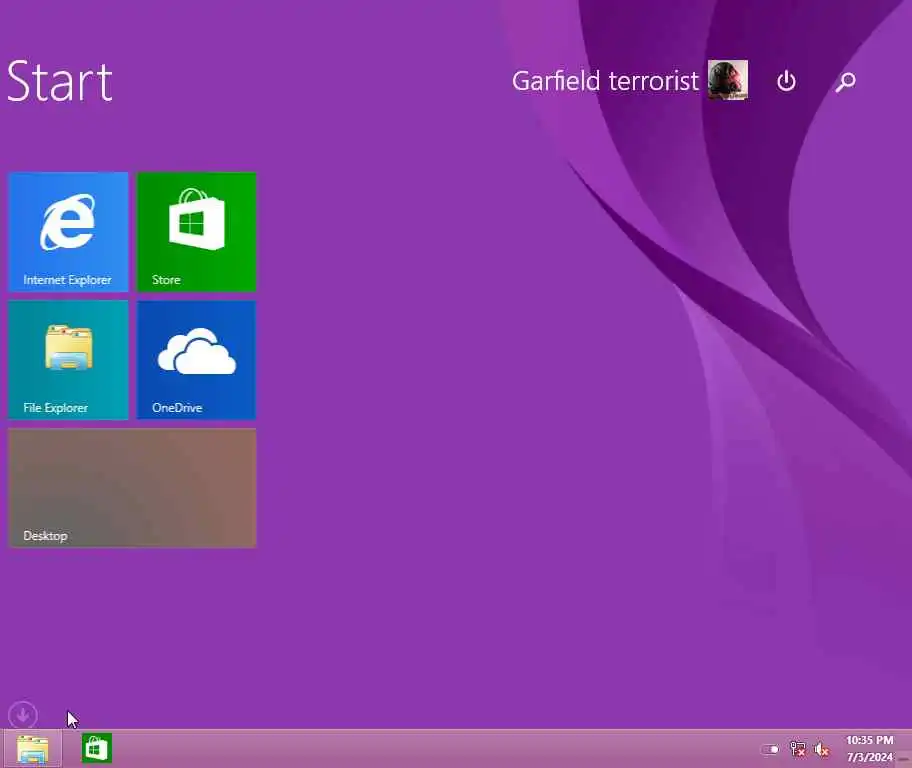Click the network disconnected tray icon
912x768 pixels.
(x=797, y=749)
